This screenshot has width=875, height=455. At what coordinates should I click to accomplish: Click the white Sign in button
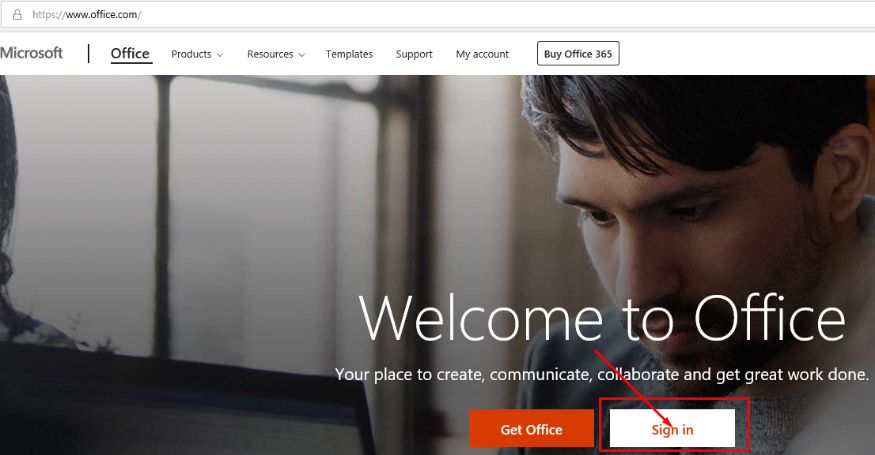click(x=672, y=428)
